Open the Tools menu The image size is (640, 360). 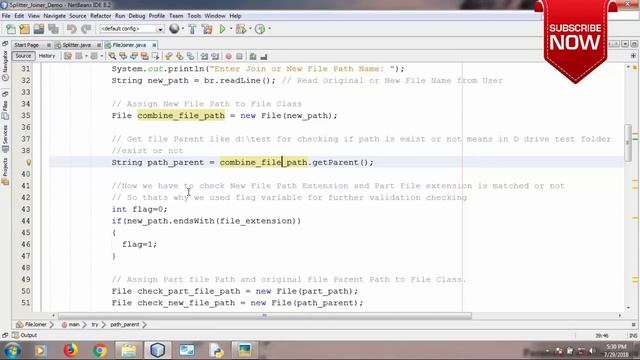tap(194, 16)
